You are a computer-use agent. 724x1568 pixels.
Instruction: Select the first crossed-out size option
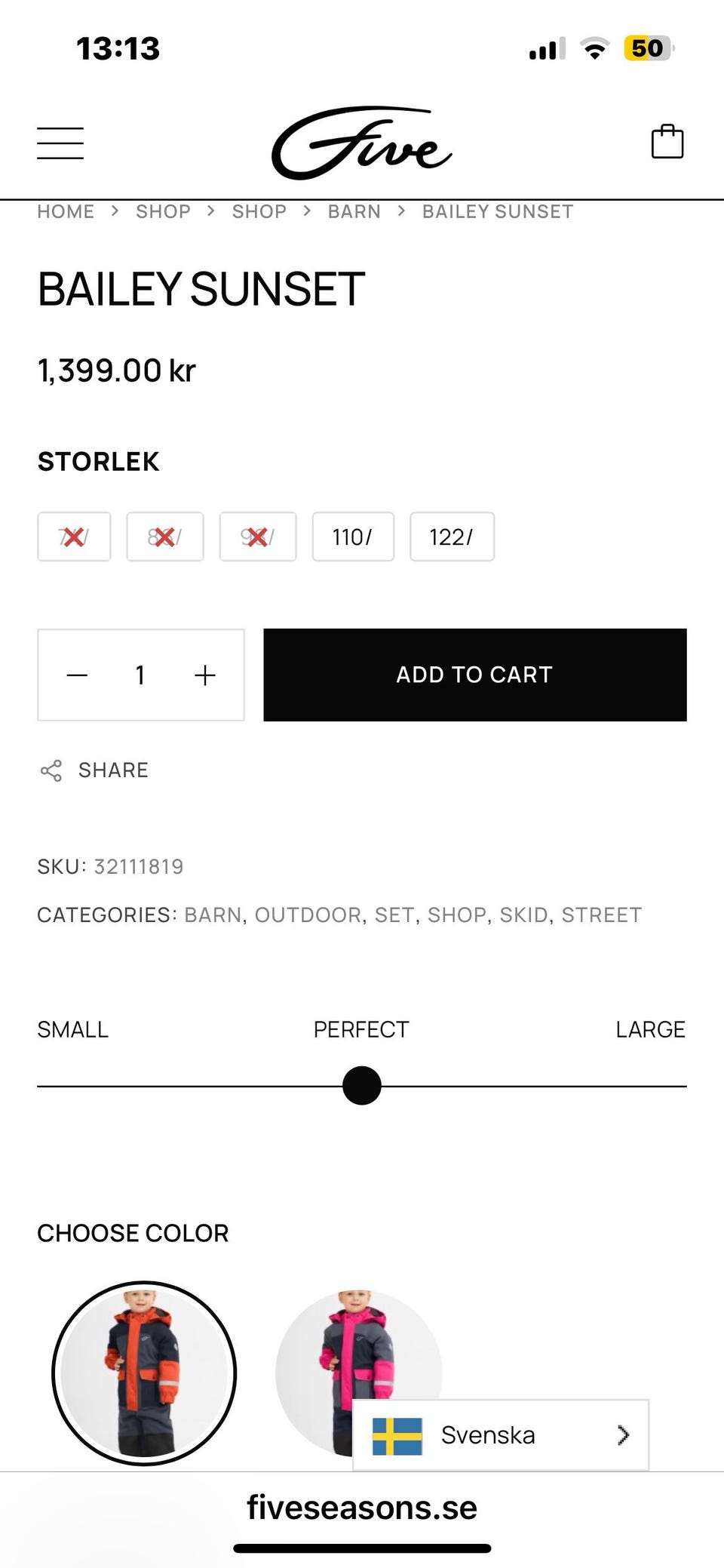point(74,537)
